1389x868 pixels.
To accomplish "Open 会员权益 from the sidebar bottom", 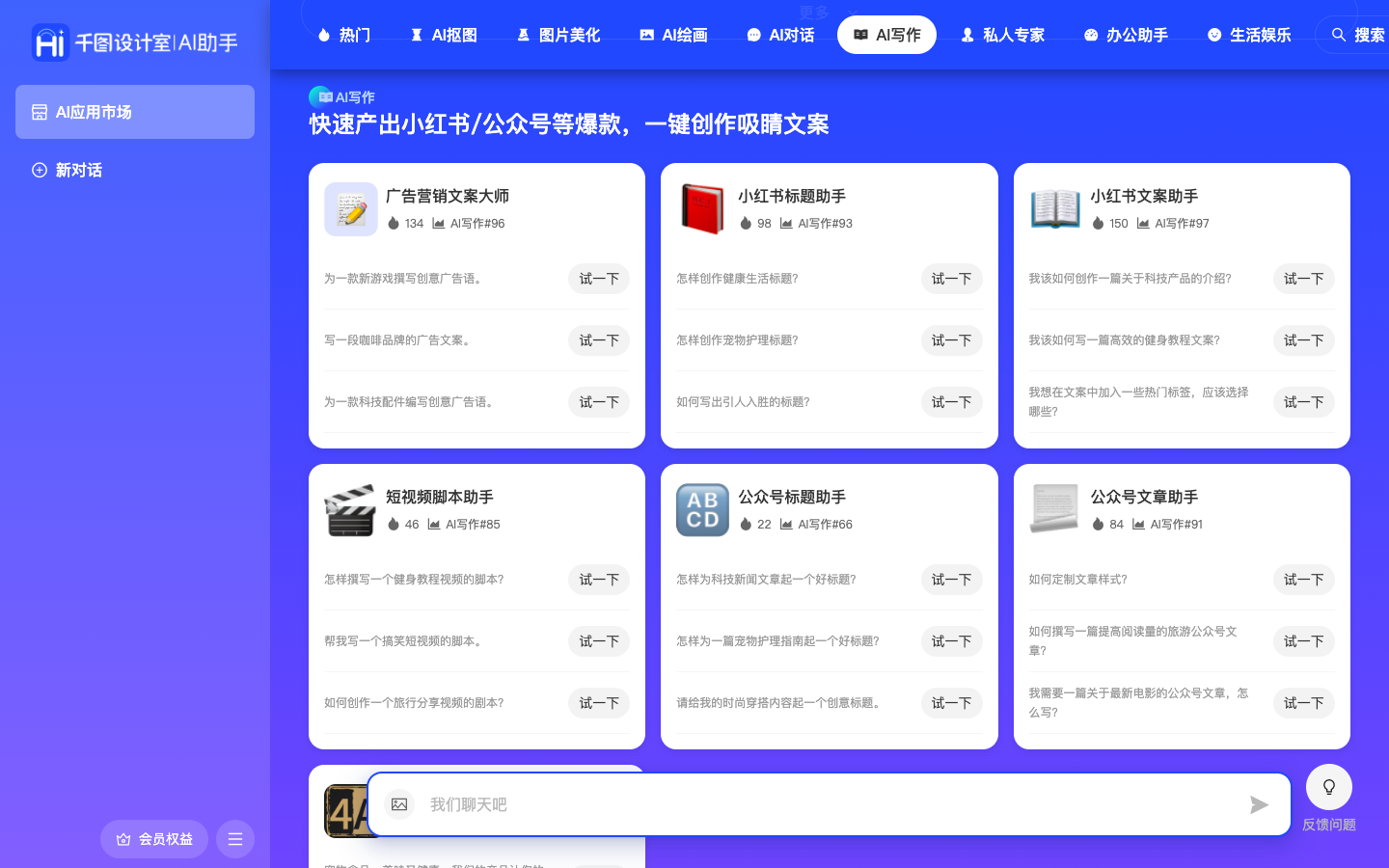I will click(153, 839).
